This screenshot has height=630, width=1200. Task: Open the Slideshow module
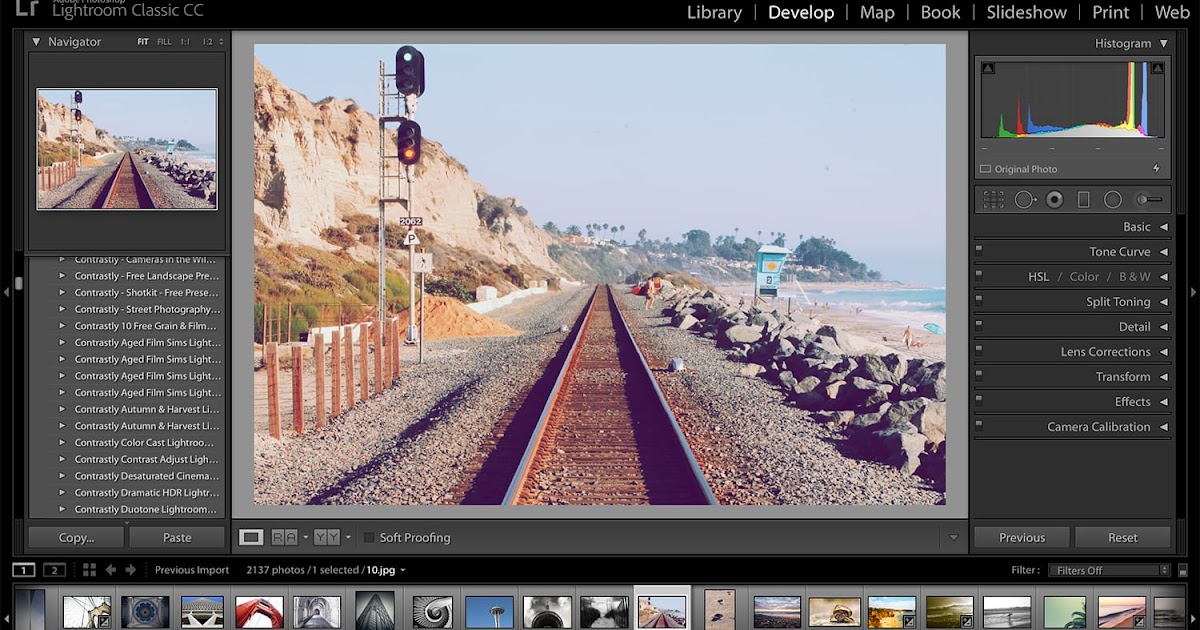(1026, 12)
